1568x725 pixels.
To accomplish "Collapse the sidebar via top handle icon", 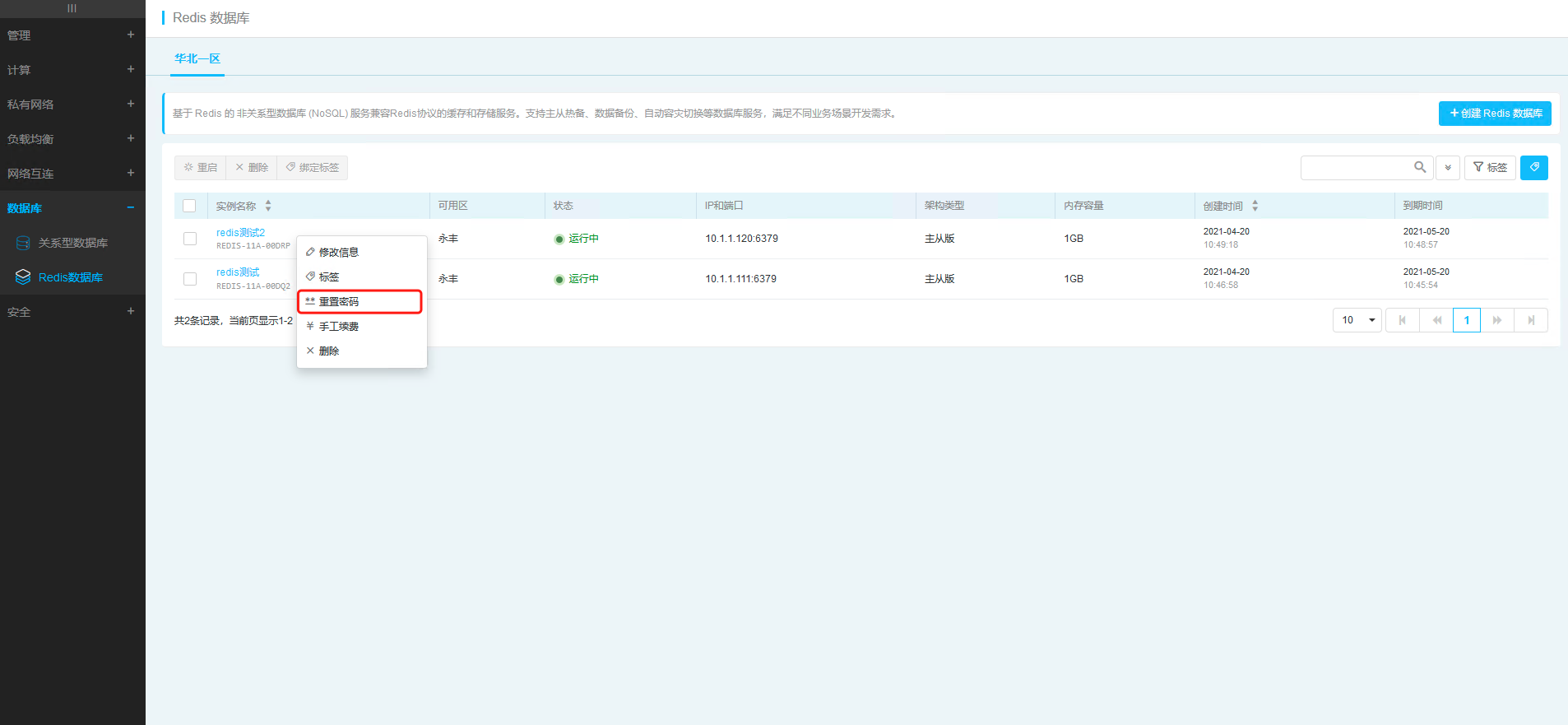I will 72,8.
